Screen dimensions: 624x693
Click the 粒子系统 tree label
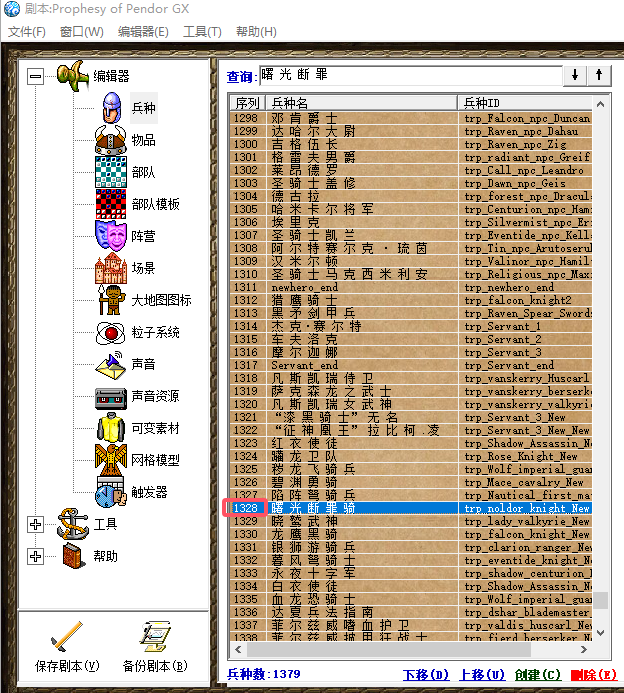point(156,332)
